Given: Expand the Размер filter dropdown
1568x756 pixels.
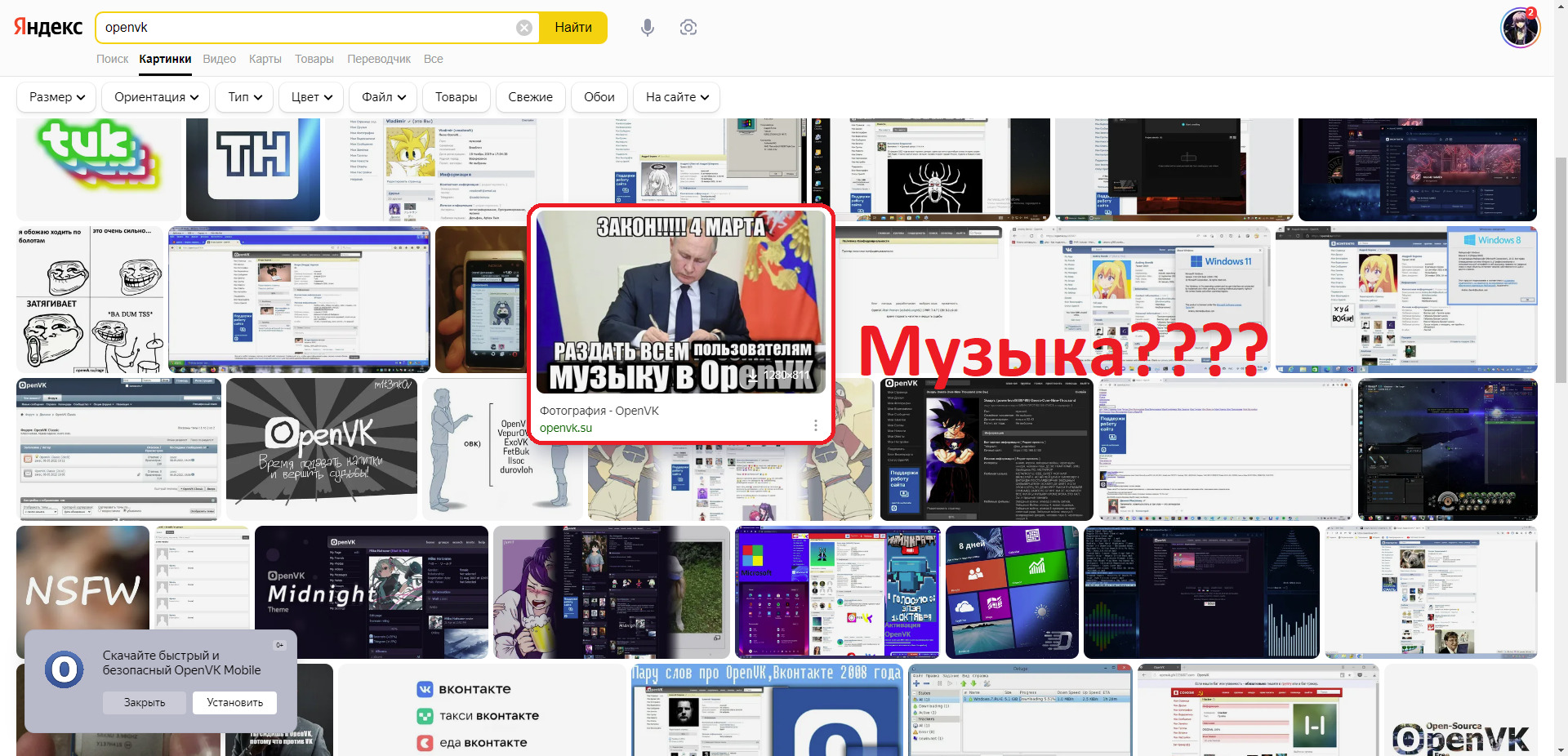Looking at the screenshot, I should tap(56, 97).
